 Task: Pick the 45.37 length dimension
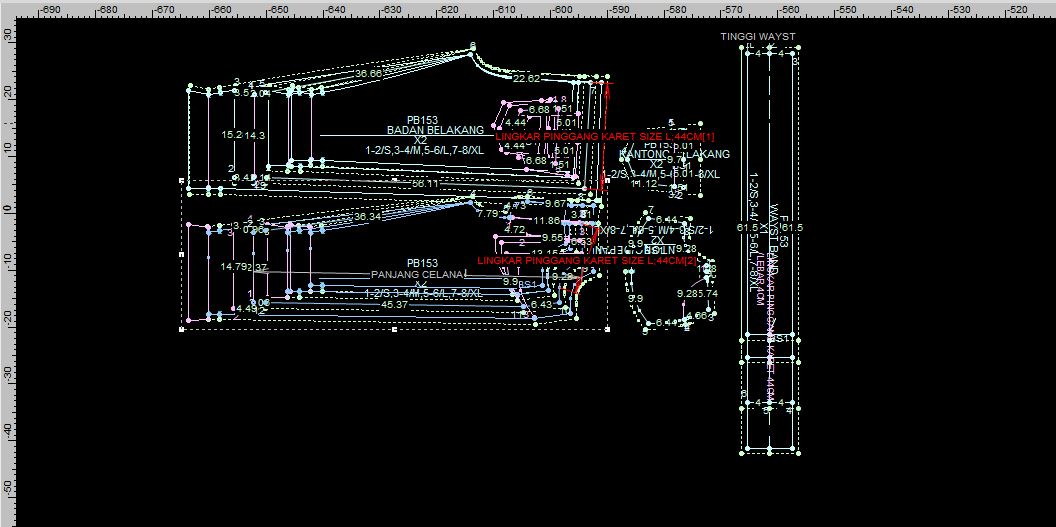click(x=394, y=304)
